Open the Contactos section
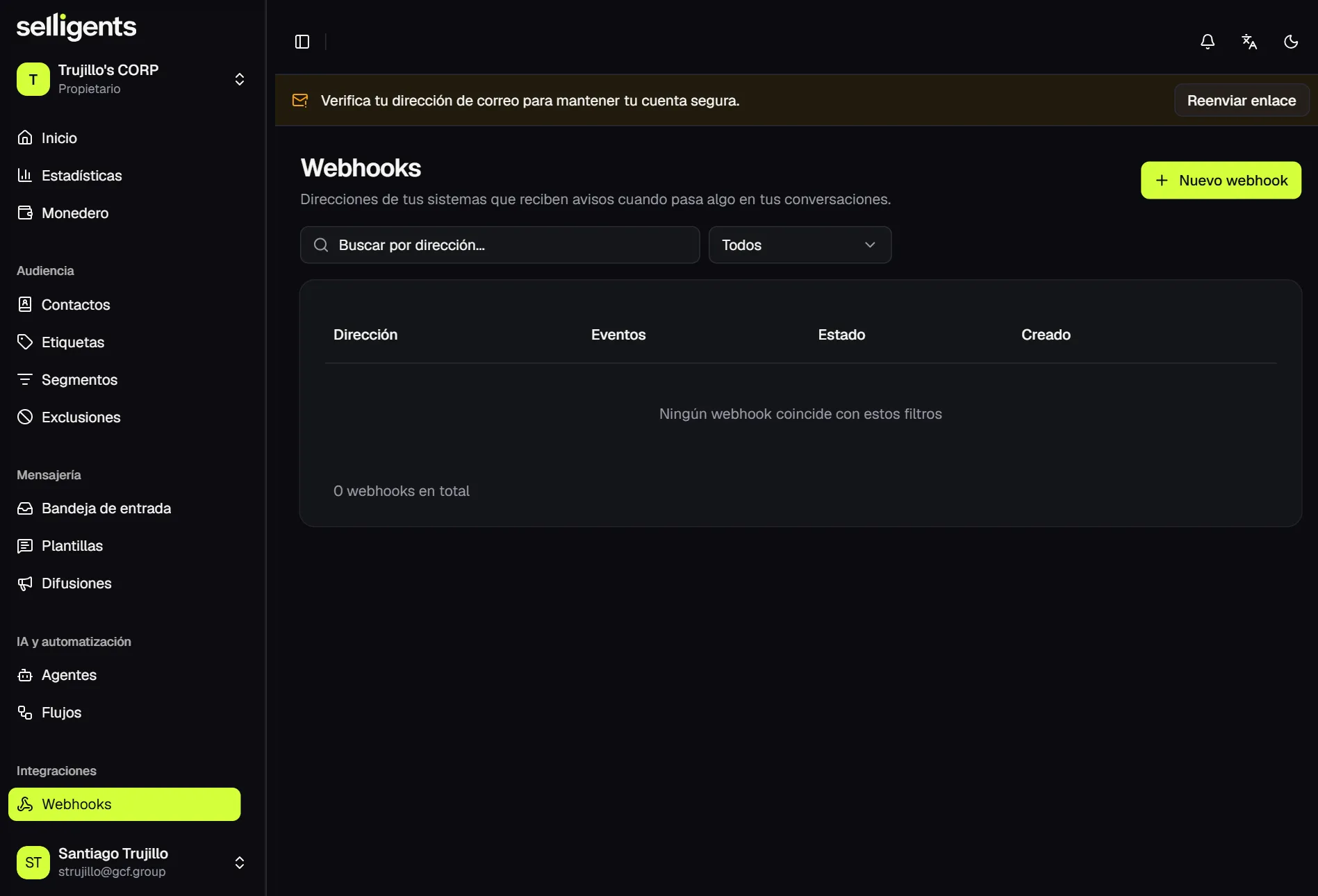1318x896 pixels. [x=124, y=304]
